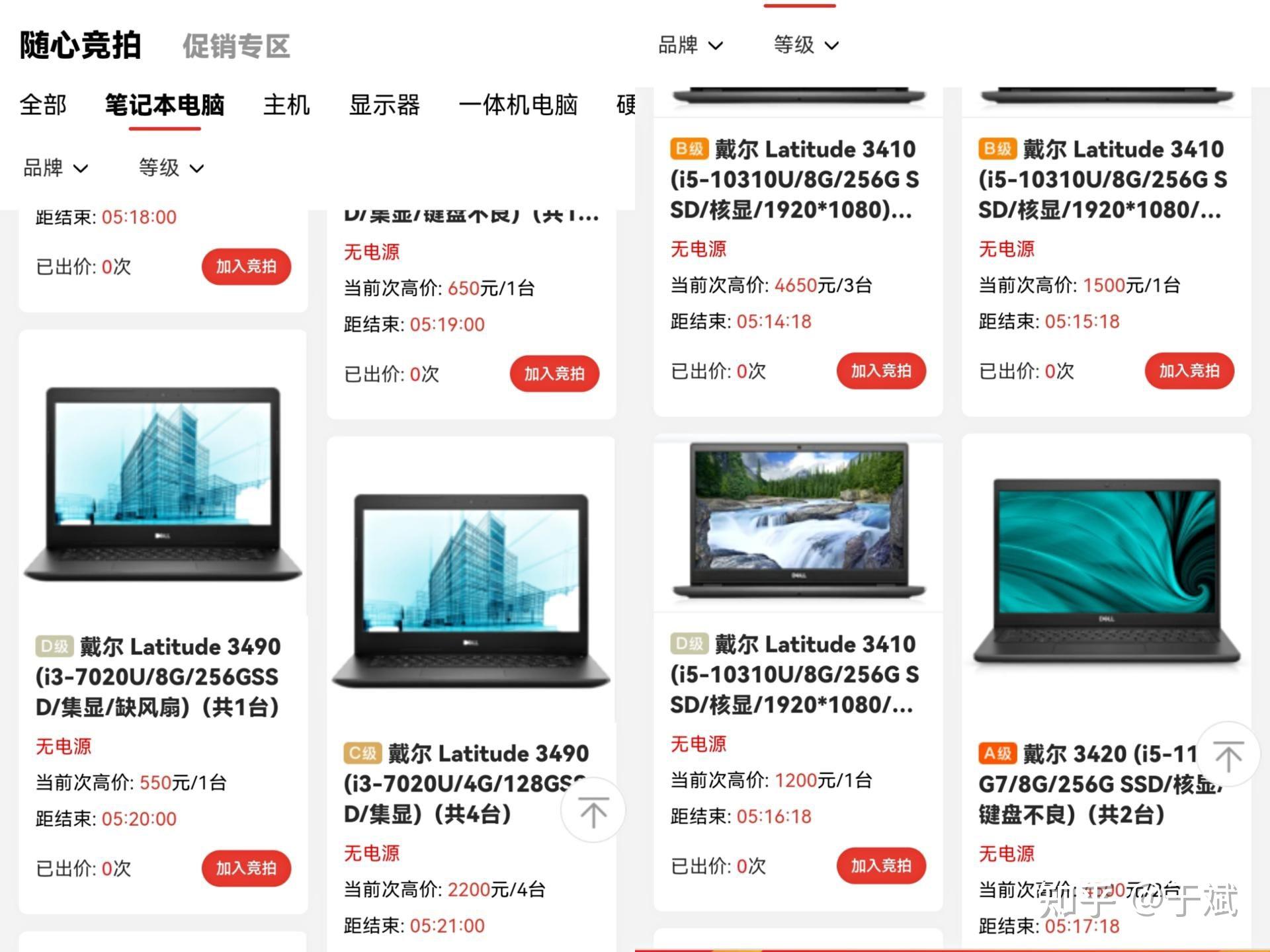Expand the left 等级 filter dropdown
Viewport: 1270px width, 952px height.
pos(171,168)
